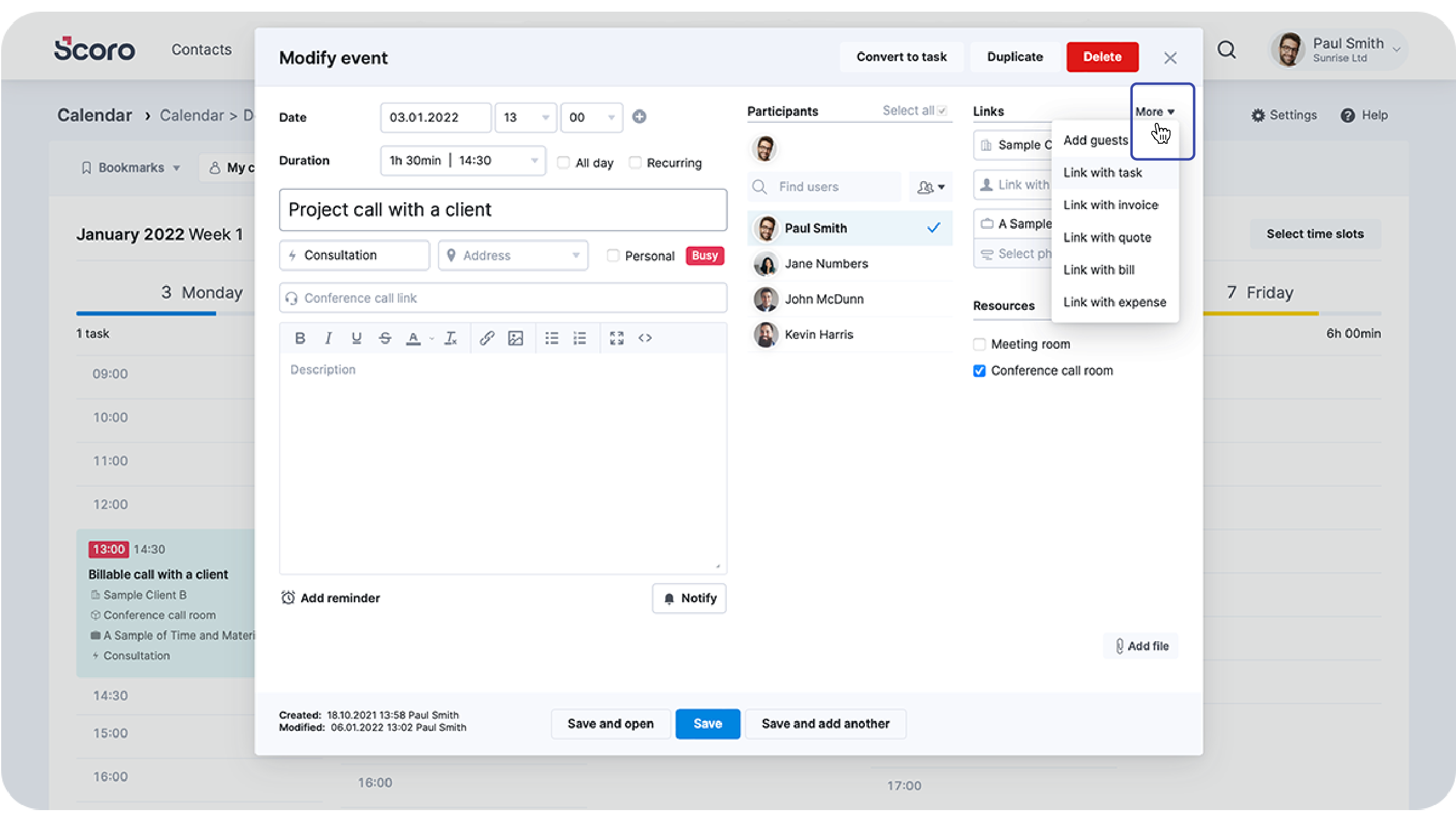Apply italic formatting in editor toolbar
Screen dimensions: 1456x820
(328, 338)
